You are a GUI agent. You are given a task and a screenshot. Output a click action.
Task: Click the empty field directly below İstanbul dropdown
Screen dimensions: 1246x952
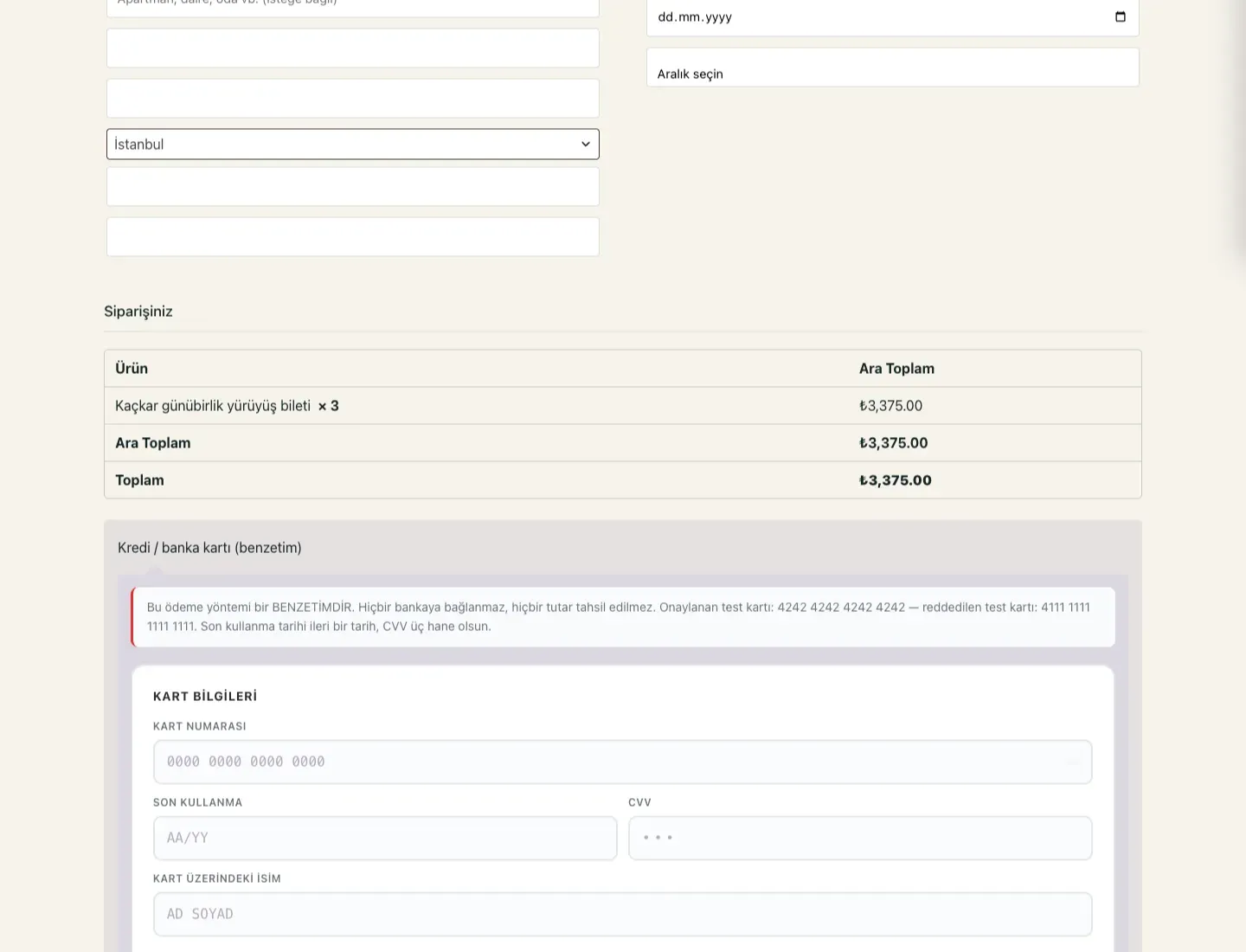coord(353,187)
